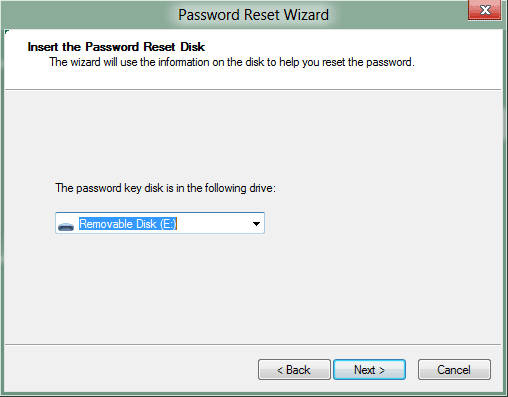508x397 pixels.
Task: Click the small green mark in header corner
Action: coord(7,32)
